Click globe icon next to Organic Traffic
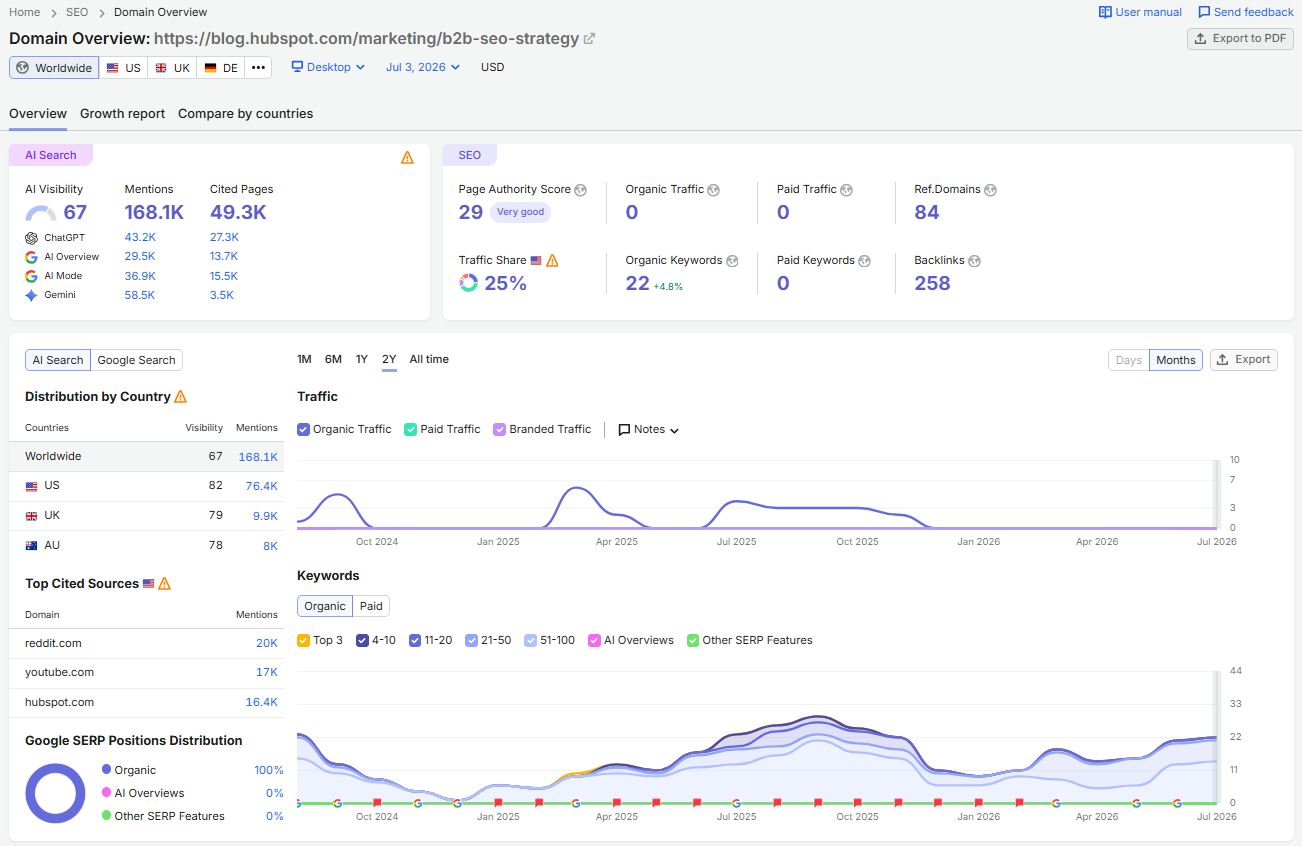Screen dimensions: 1302x846 (713, 190)
